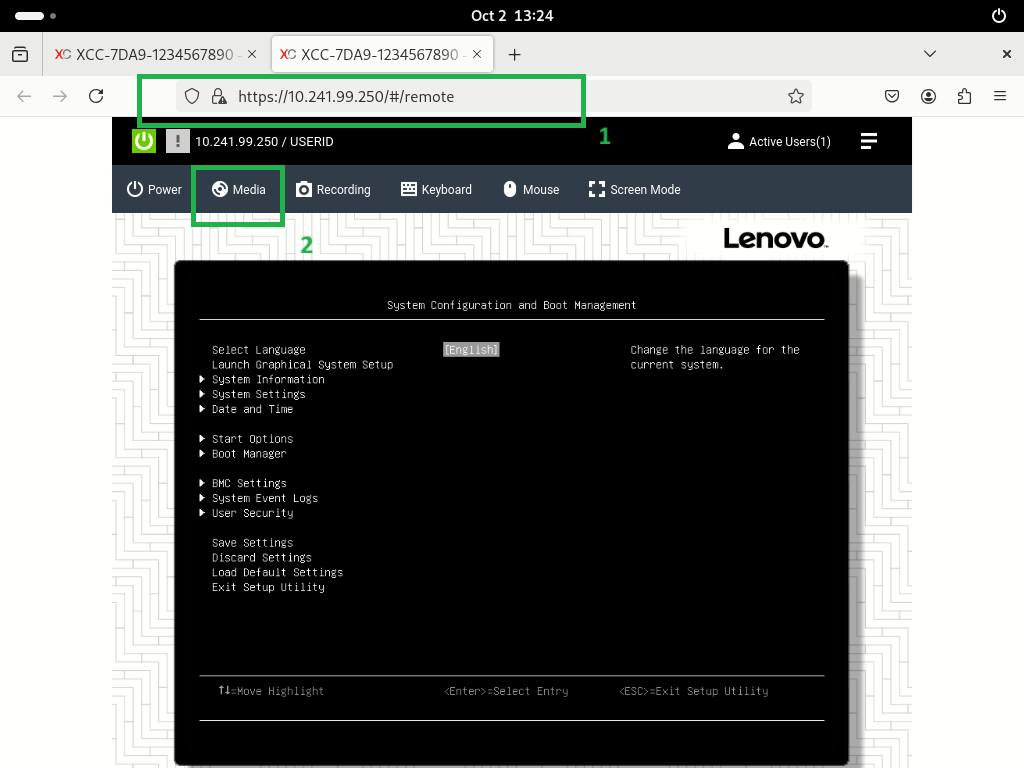Open the Screen Mode menu
Viewport: 1024px width, 768px height.
pyautogui.click(x=634, y=189)
